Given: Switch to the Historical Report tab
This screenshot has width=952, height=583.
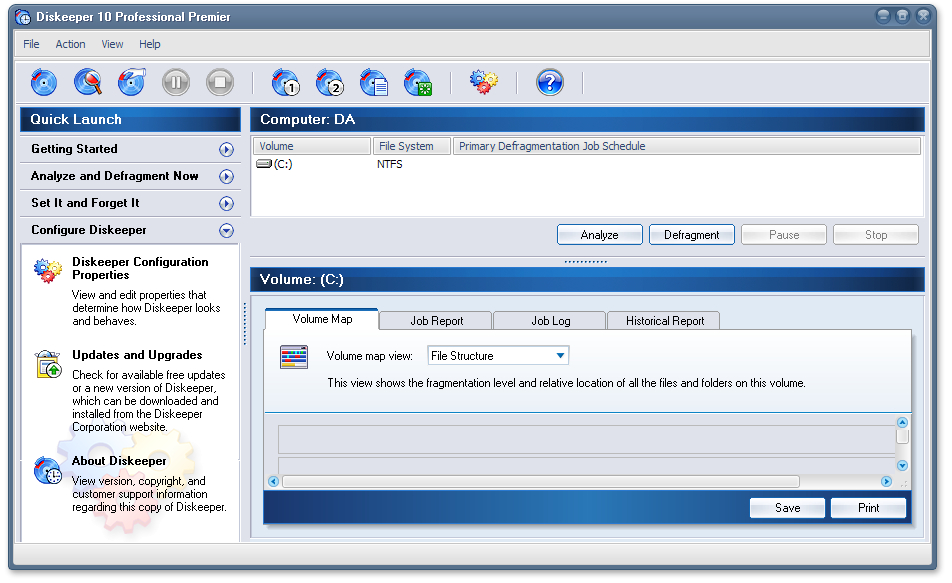Looking at the screenshot, I should (x=665, y=321).
